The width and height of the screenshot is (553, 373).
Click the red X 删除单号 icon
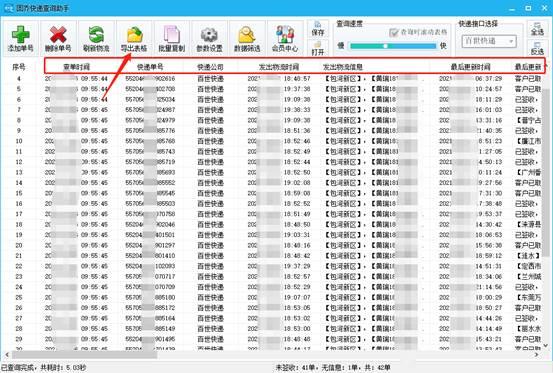(x=58, y=38)
